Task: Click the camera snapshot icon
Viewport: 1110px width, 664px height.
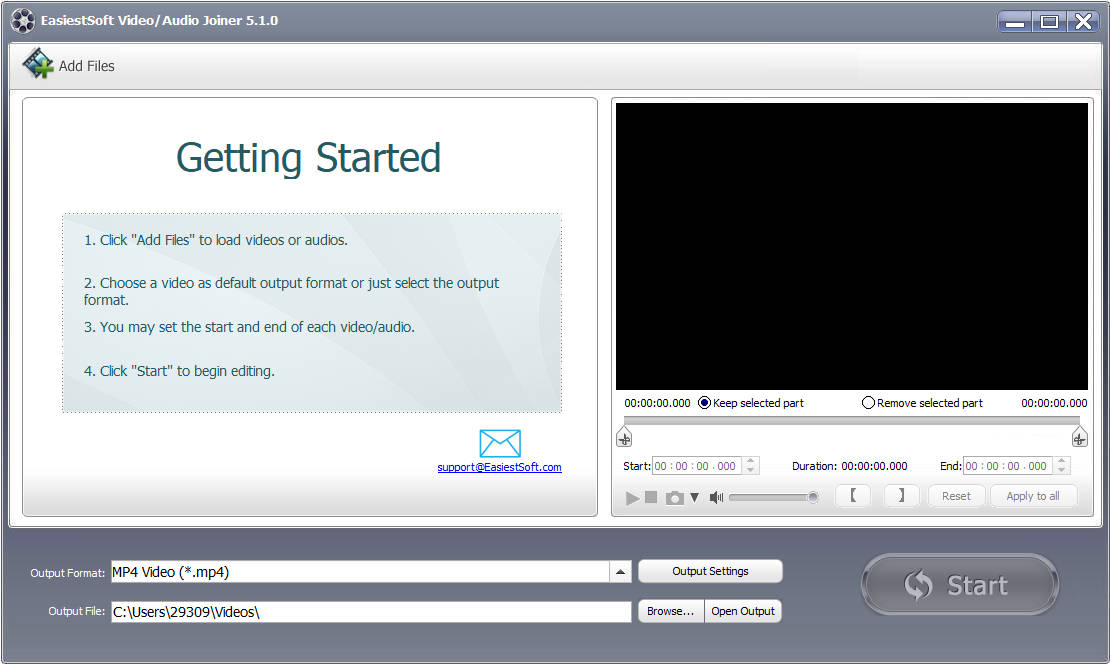Action: 675,497
